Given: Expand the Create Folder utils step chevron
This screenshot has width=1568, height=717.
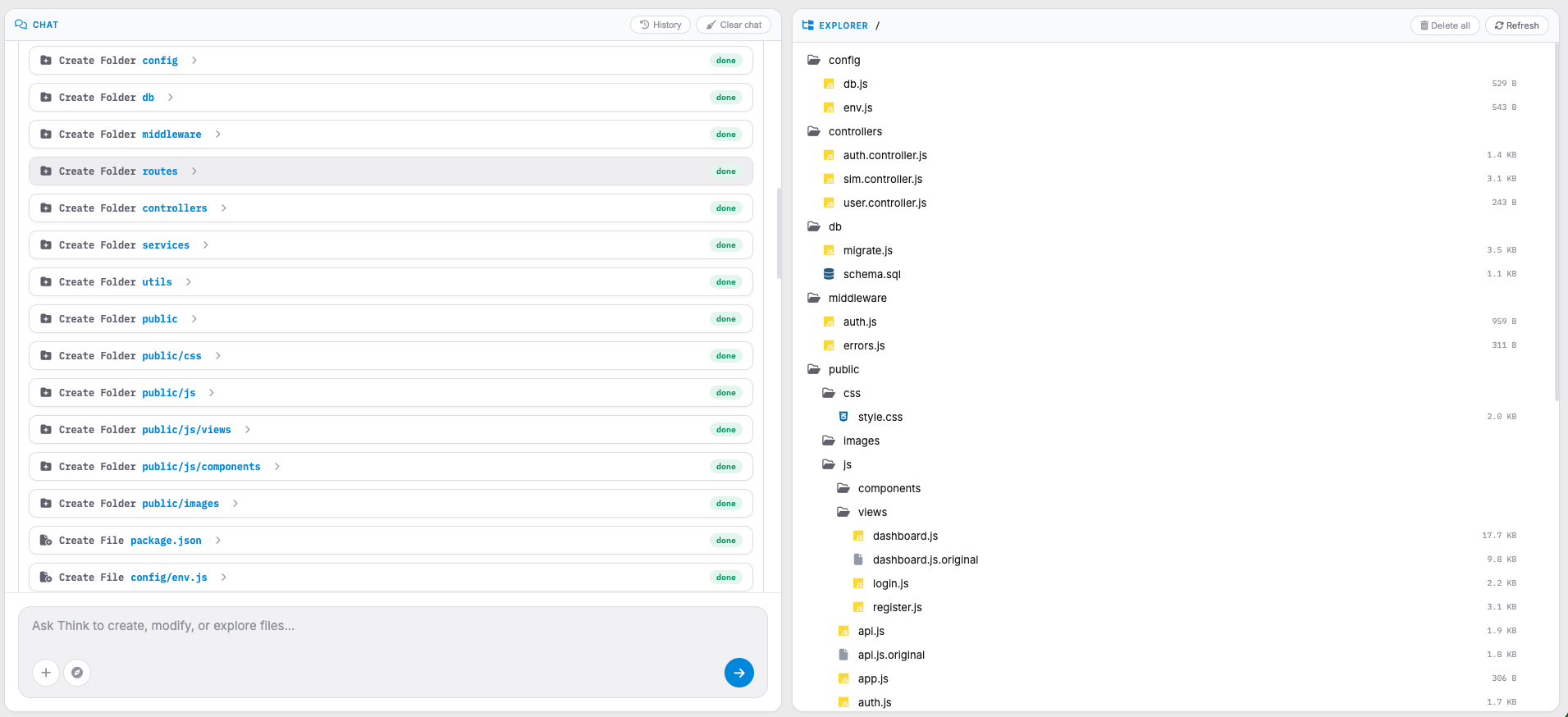Looking at the screenshot, I should pos(188,282).
